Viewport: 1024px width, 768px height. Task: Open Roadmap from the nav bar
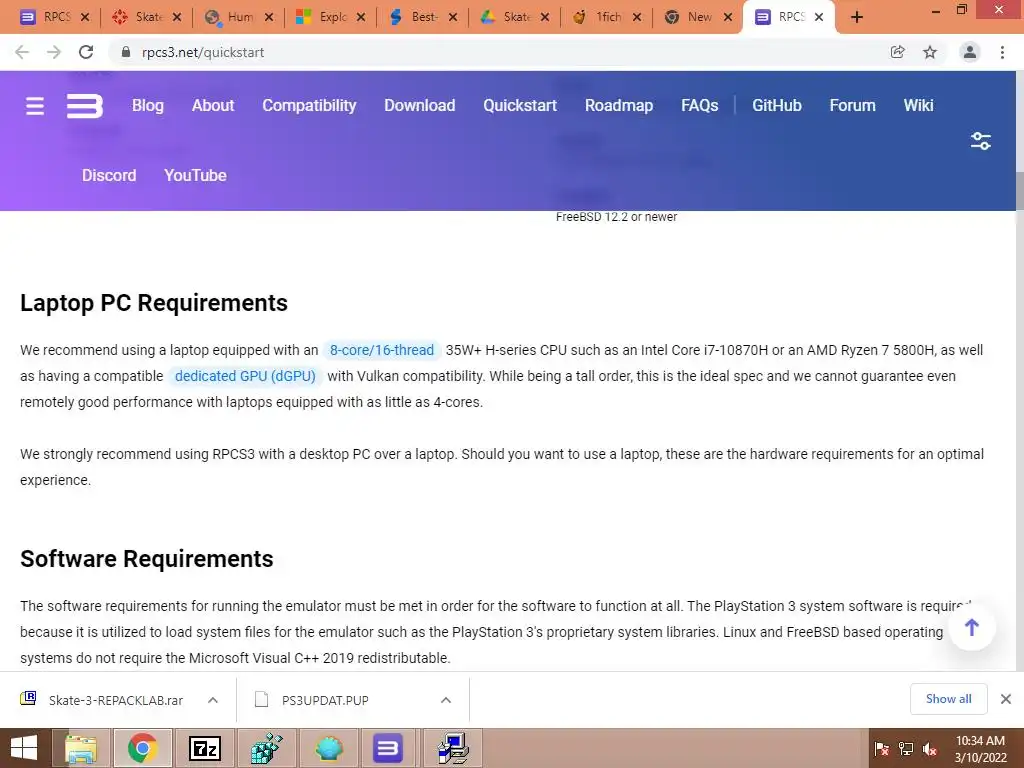tap(618, 105)
